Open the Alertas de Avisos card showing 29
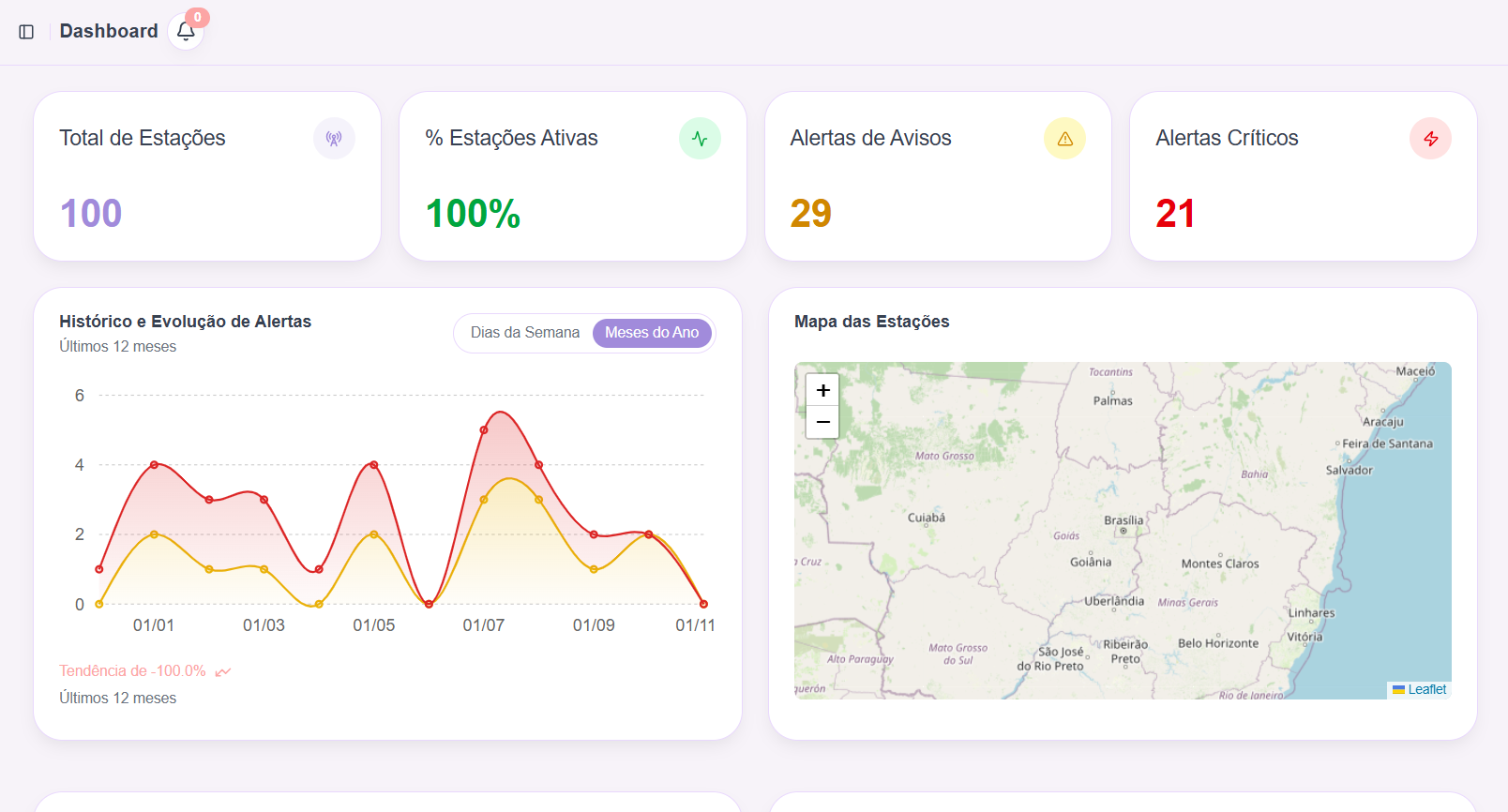The image size is (1508, 812). (x=938, y=176)
